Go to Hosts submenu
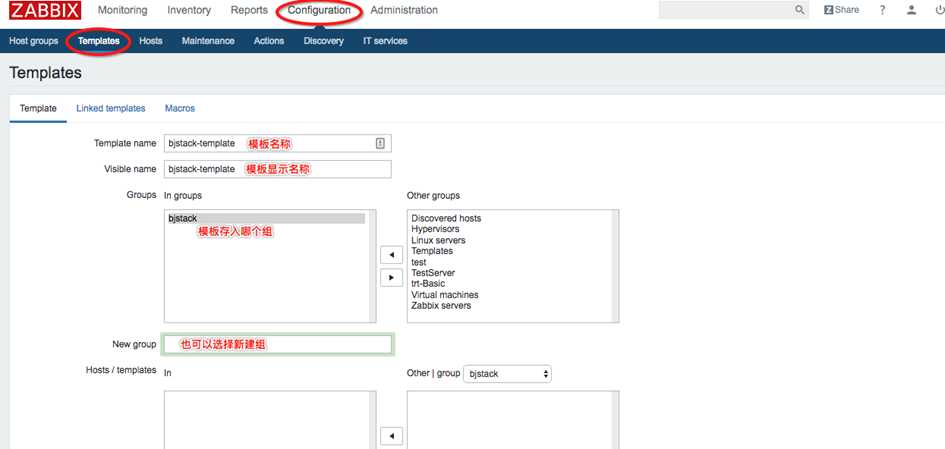 151,41
